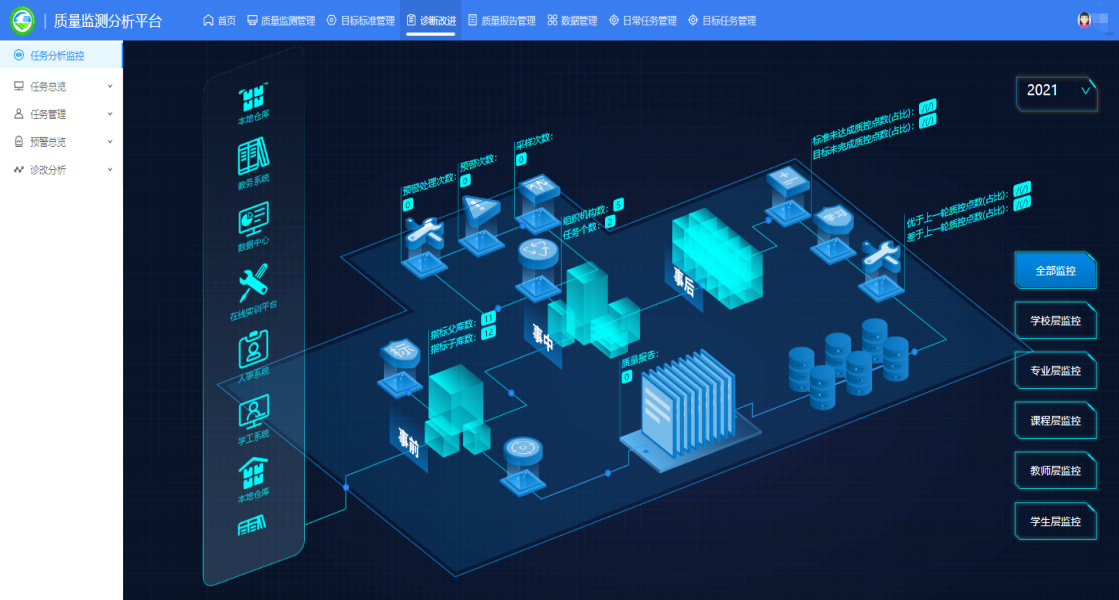Go to the 质量报告管理 top menu

point(501,20)
